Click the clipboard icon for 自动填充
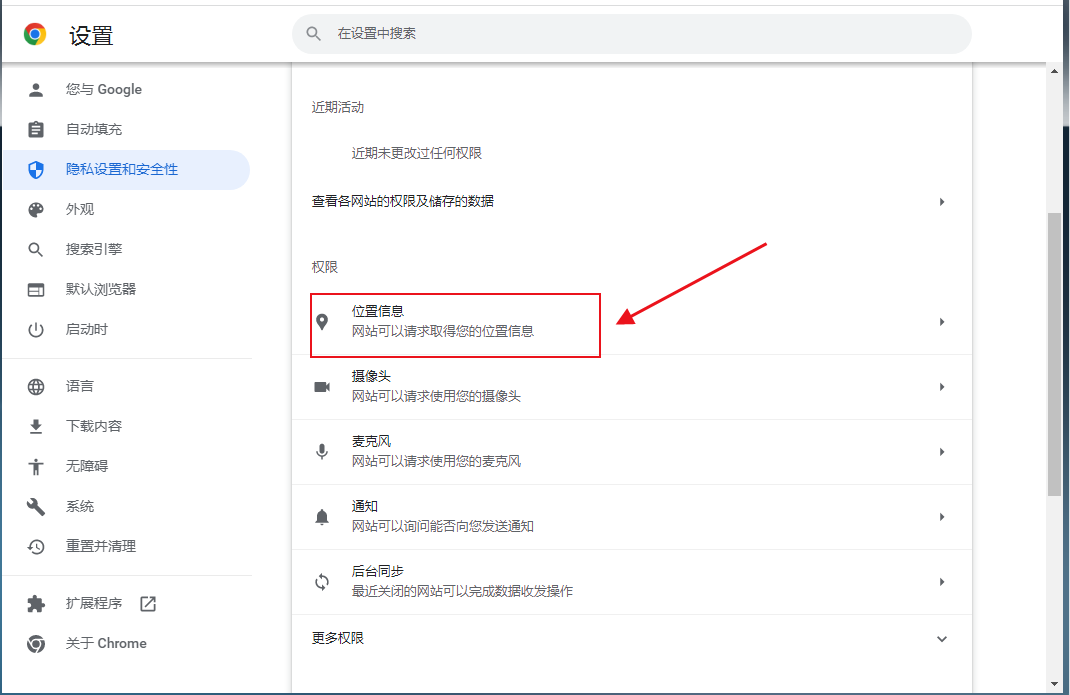This screenshot has height=695, width=1070. point(35,129)
